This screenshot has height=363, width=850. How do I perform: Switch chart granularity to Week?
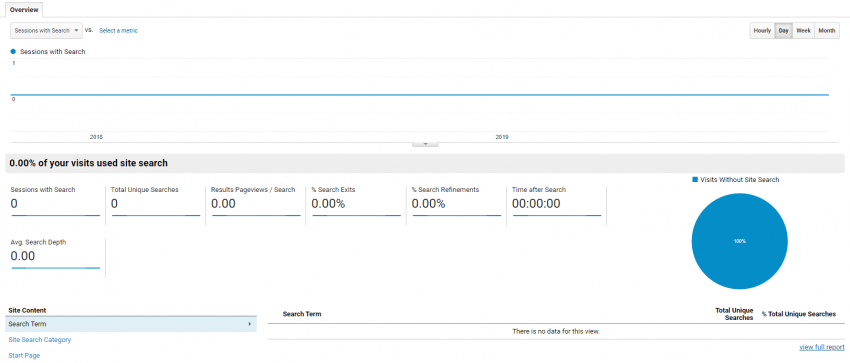[803, 31]
